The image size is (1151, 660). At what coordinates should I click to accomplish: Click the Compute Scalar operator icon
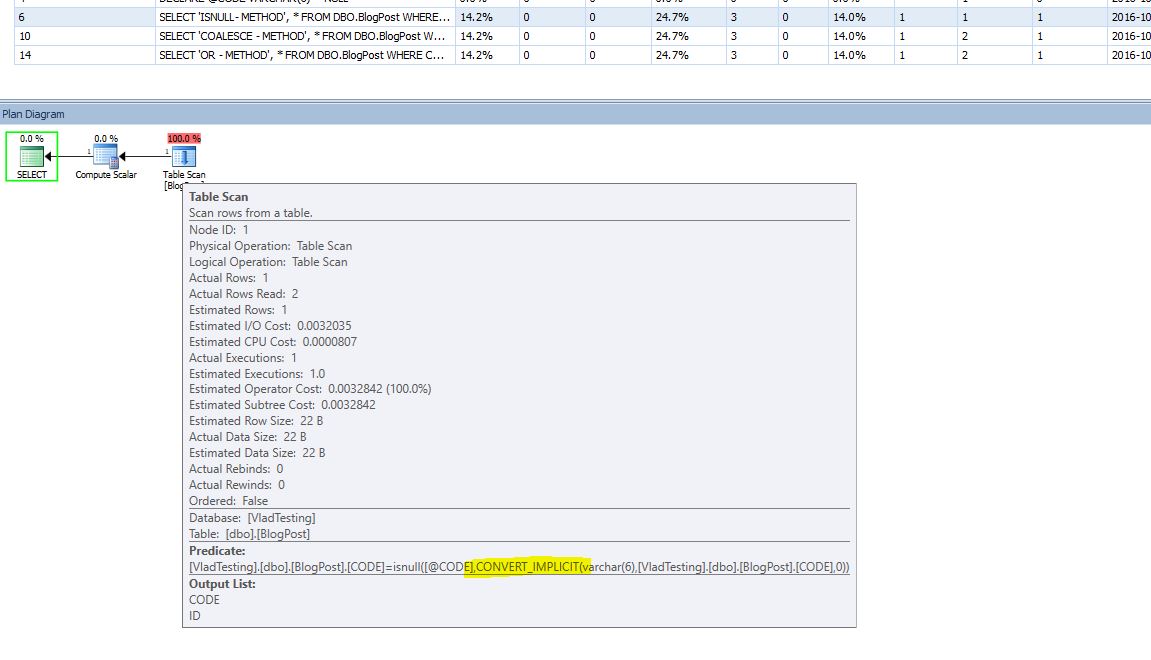click(104, 155)
